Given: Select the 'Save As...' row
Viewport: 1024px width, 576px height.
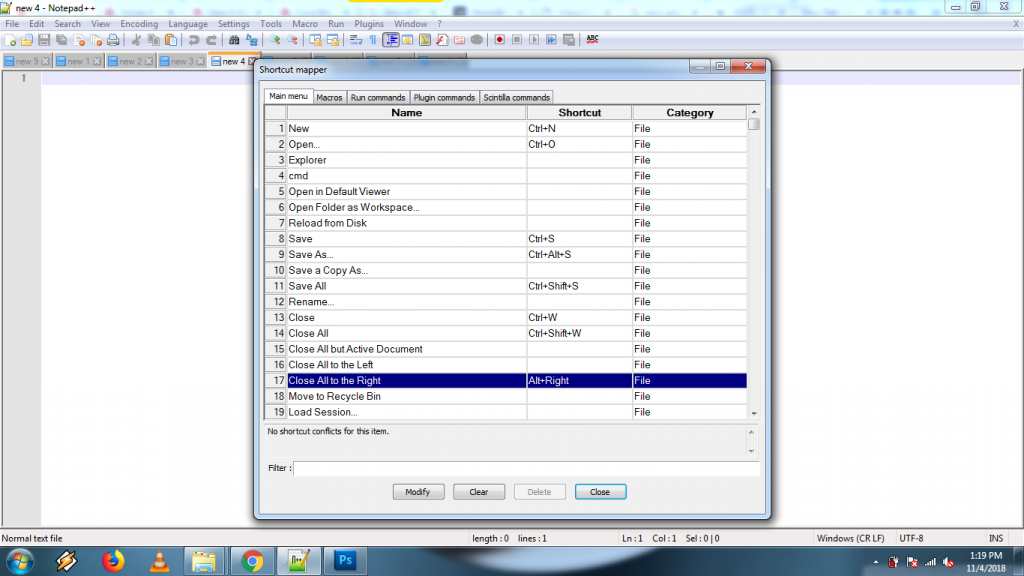Looking at the screenshot, I should coord(505,255).
